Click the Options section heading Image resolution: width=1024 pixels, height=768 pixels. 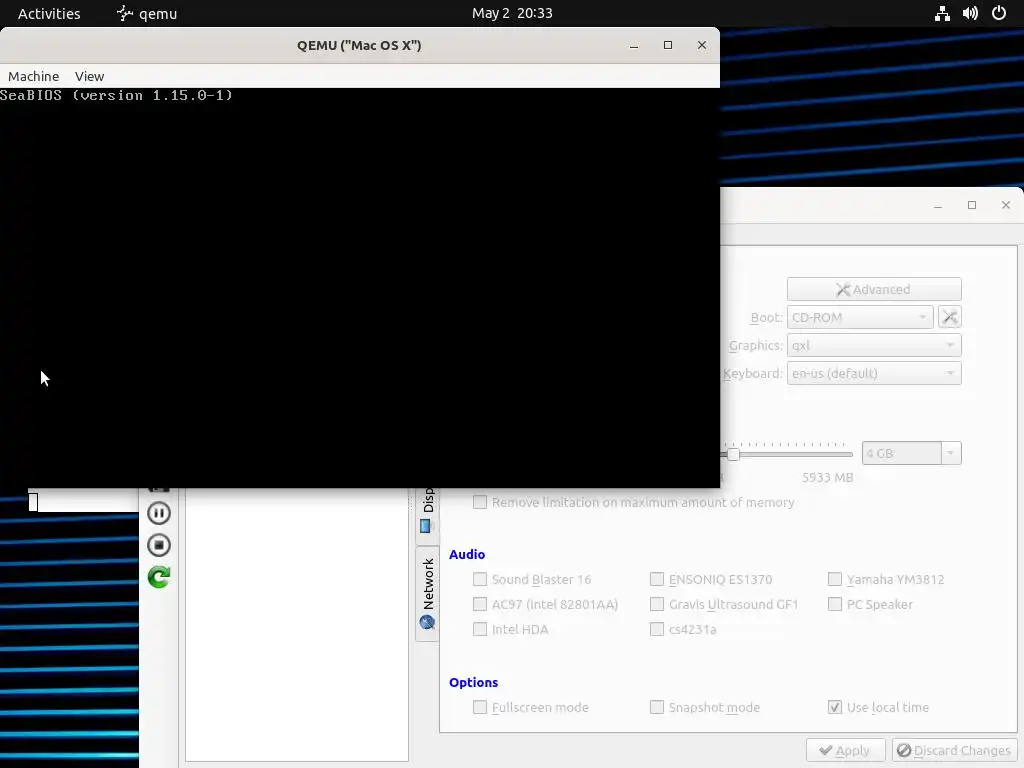click(x=473, y=682)
